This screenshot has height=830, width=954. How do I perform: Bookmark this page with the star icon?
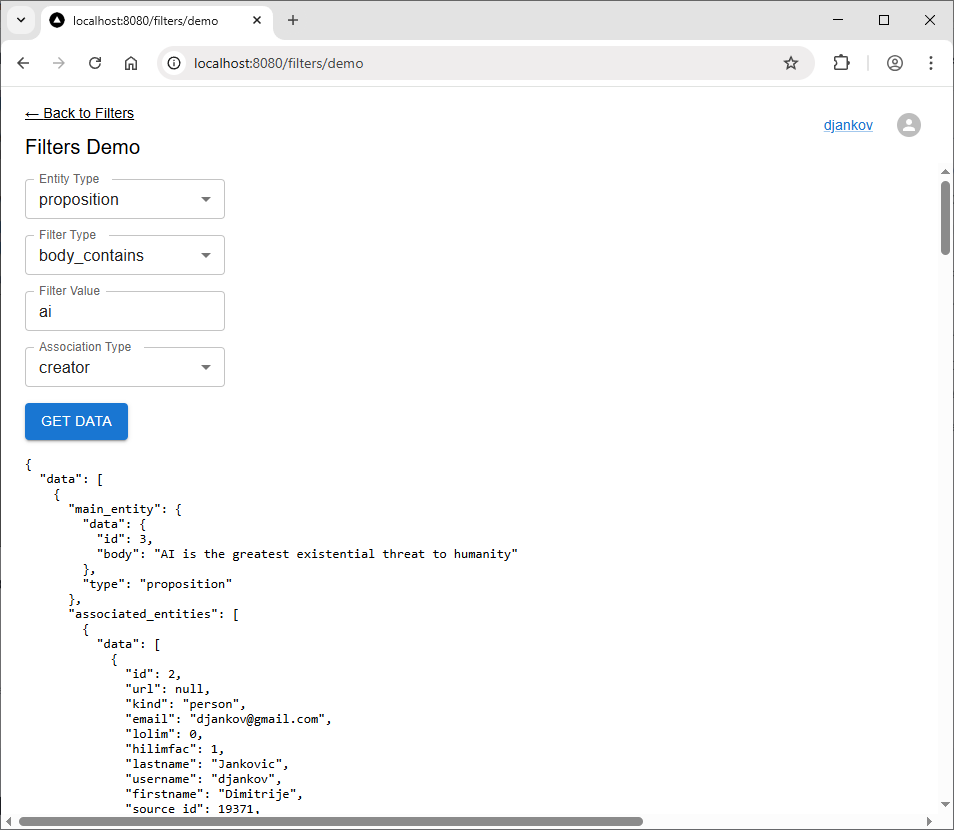coord(791,63)
